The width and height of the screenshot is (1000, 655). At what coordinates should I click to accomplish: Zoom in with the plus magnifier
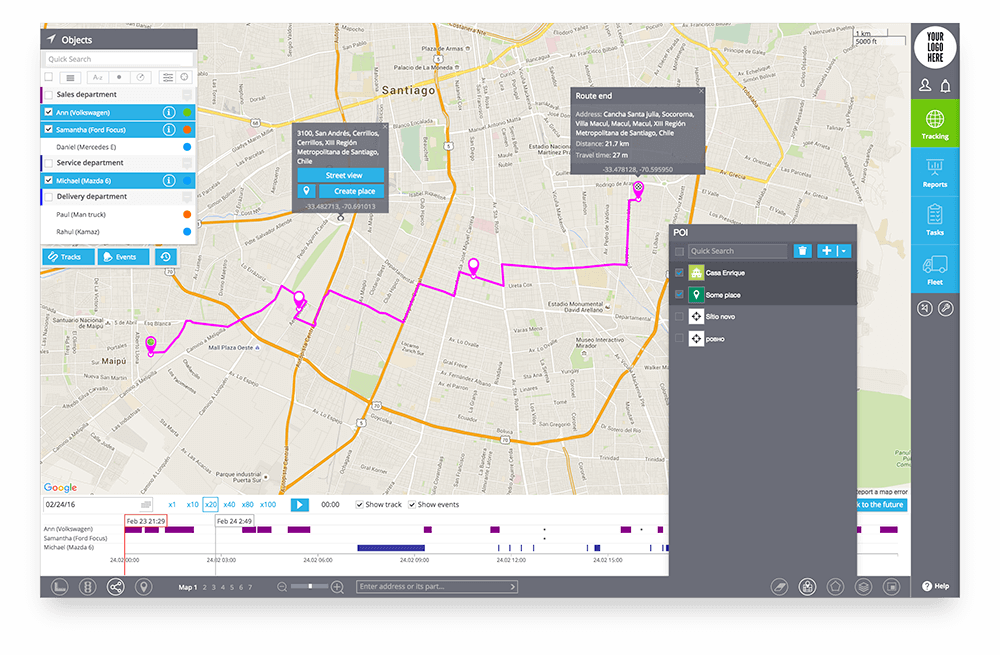click(337, 587)
